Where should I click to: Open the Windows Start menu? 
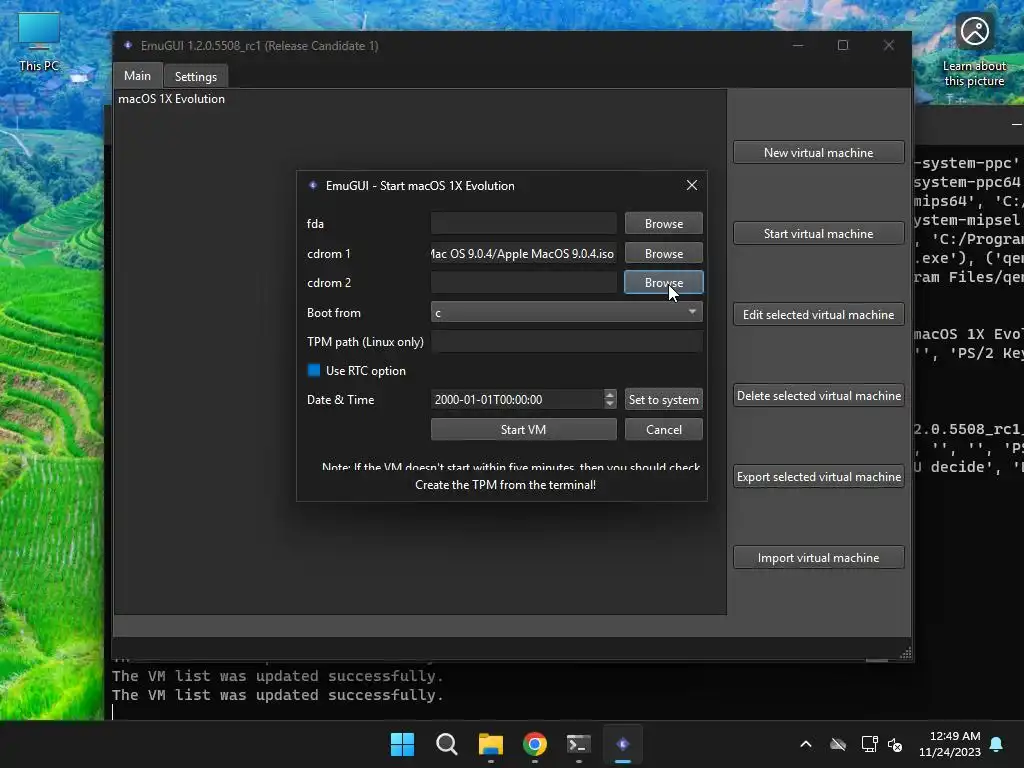402,744
